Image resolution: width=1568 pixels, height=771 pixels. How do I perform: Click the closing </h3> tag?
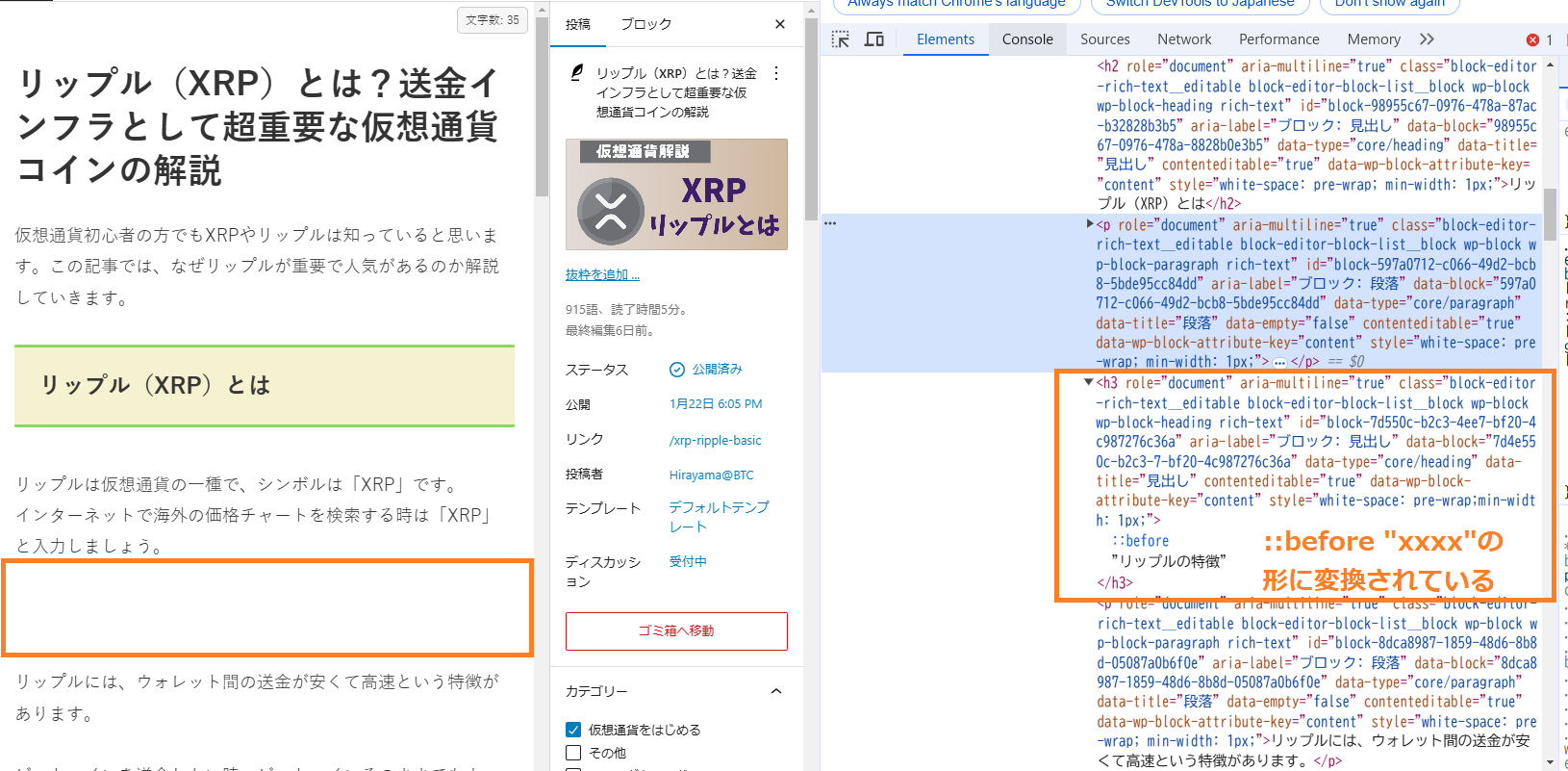[1114, 582]
